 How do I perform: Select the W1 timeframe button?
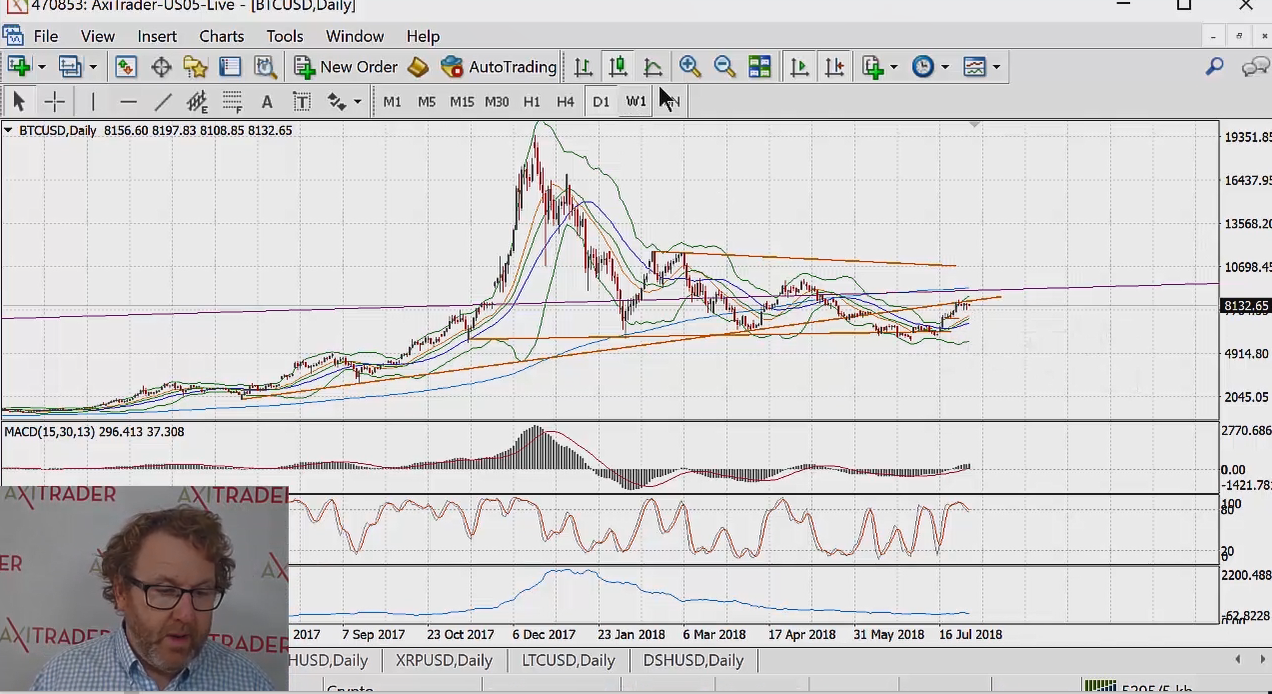(x=635, y=101)
